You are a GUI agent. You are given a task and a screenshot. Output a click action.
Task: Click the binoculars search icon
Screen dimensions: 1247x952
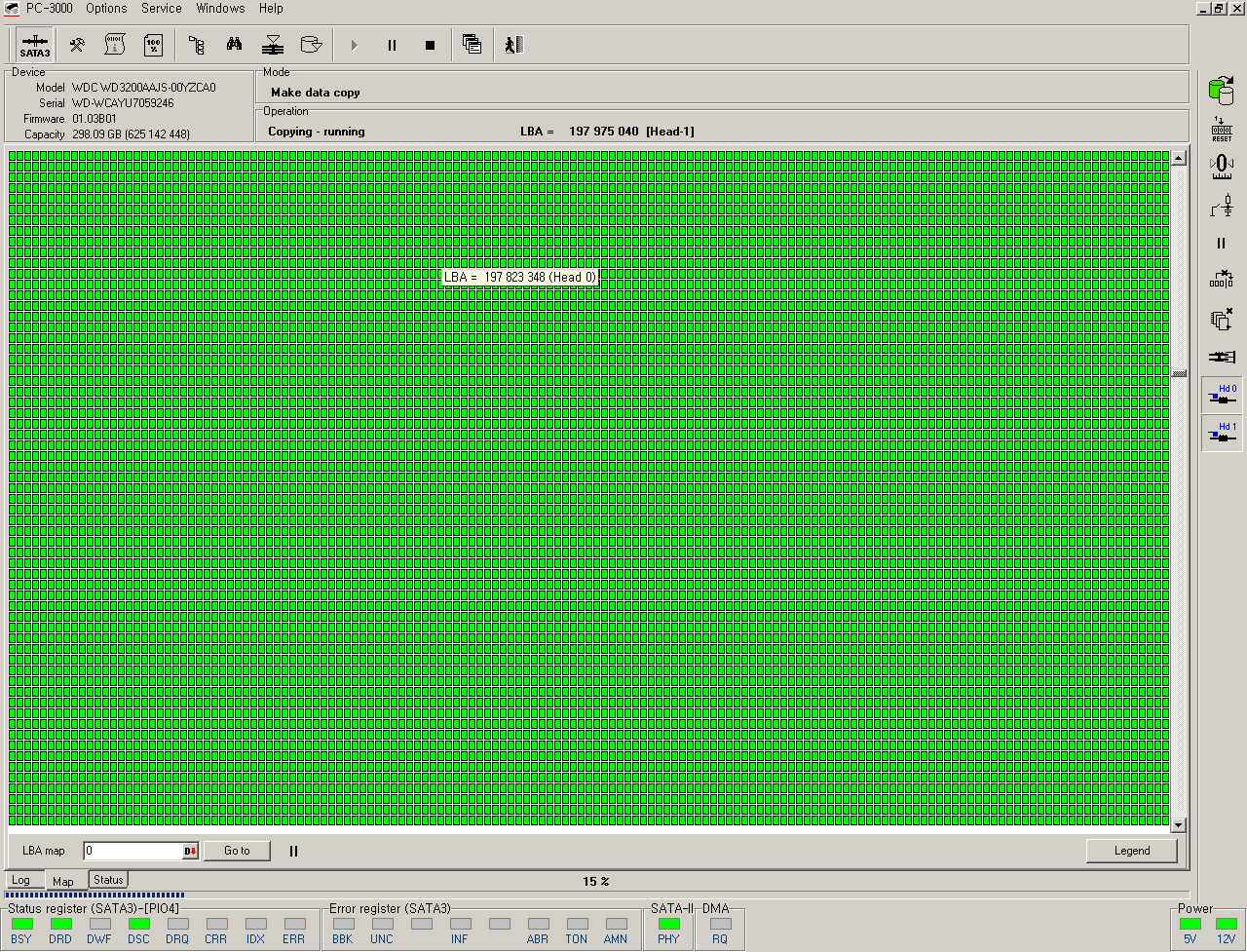tap(235, 45)
